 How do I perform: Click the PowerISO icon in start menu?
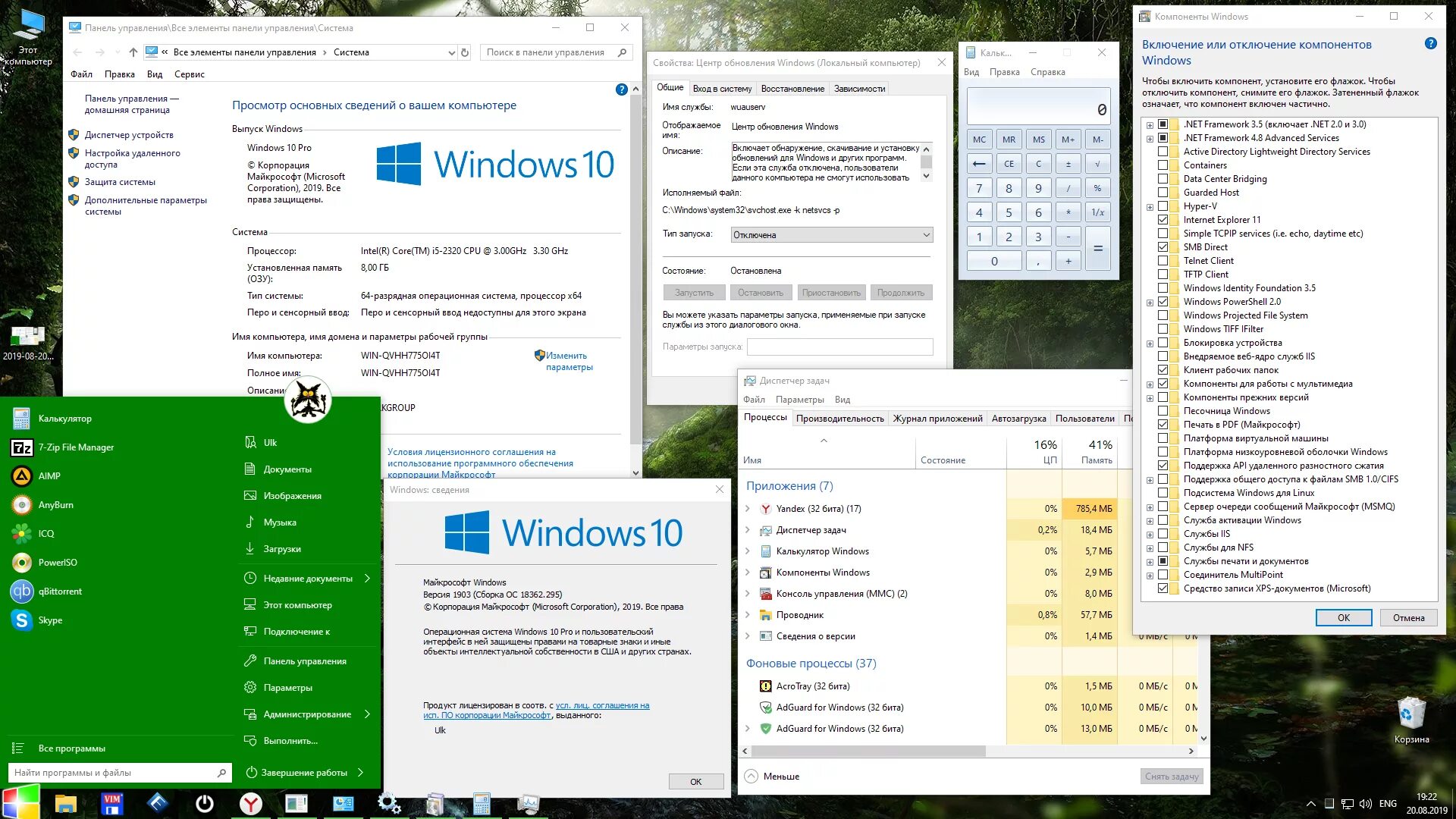(x=22, y=563)
